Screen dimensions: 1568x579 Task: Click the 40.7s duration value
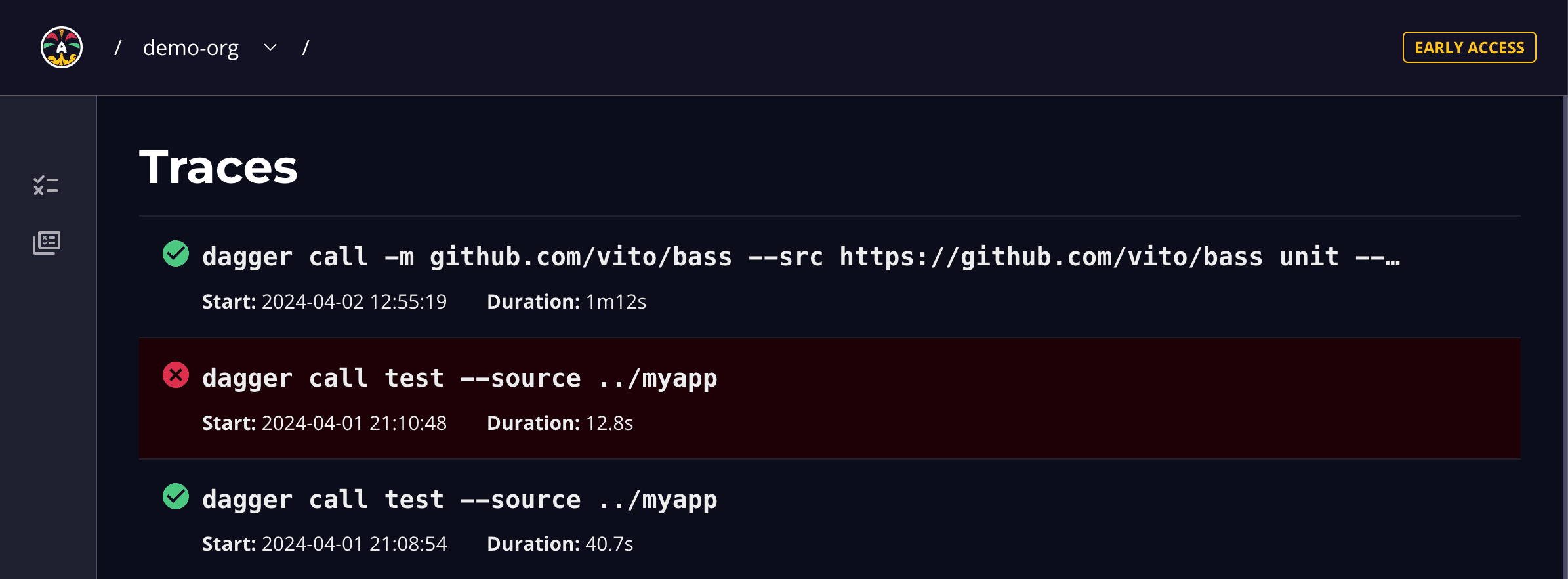click(609, 544)
